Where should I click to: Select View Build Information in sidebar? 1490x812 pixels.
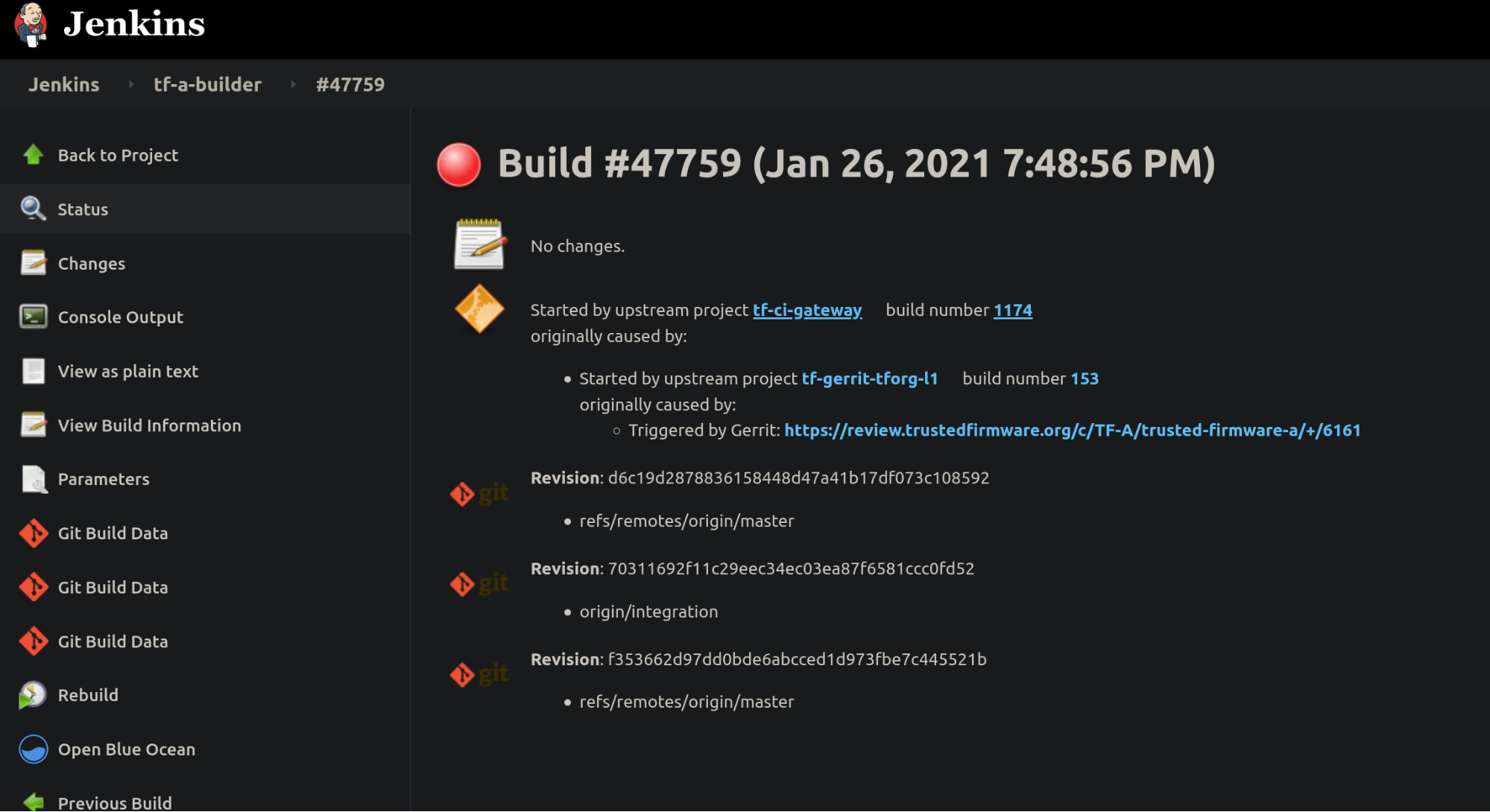[149, 425]
